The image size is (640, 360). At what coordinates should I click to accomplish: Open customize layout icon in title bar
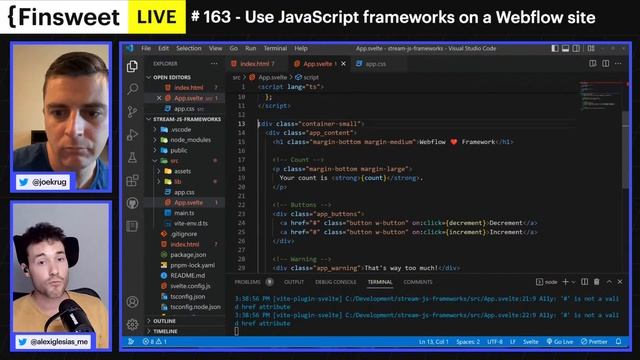(591, 48)
